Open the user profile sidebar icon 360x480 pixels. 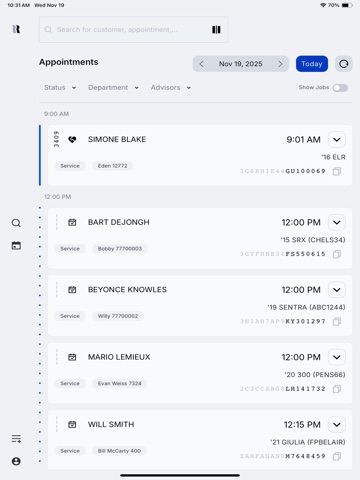(x=16, y=461)
